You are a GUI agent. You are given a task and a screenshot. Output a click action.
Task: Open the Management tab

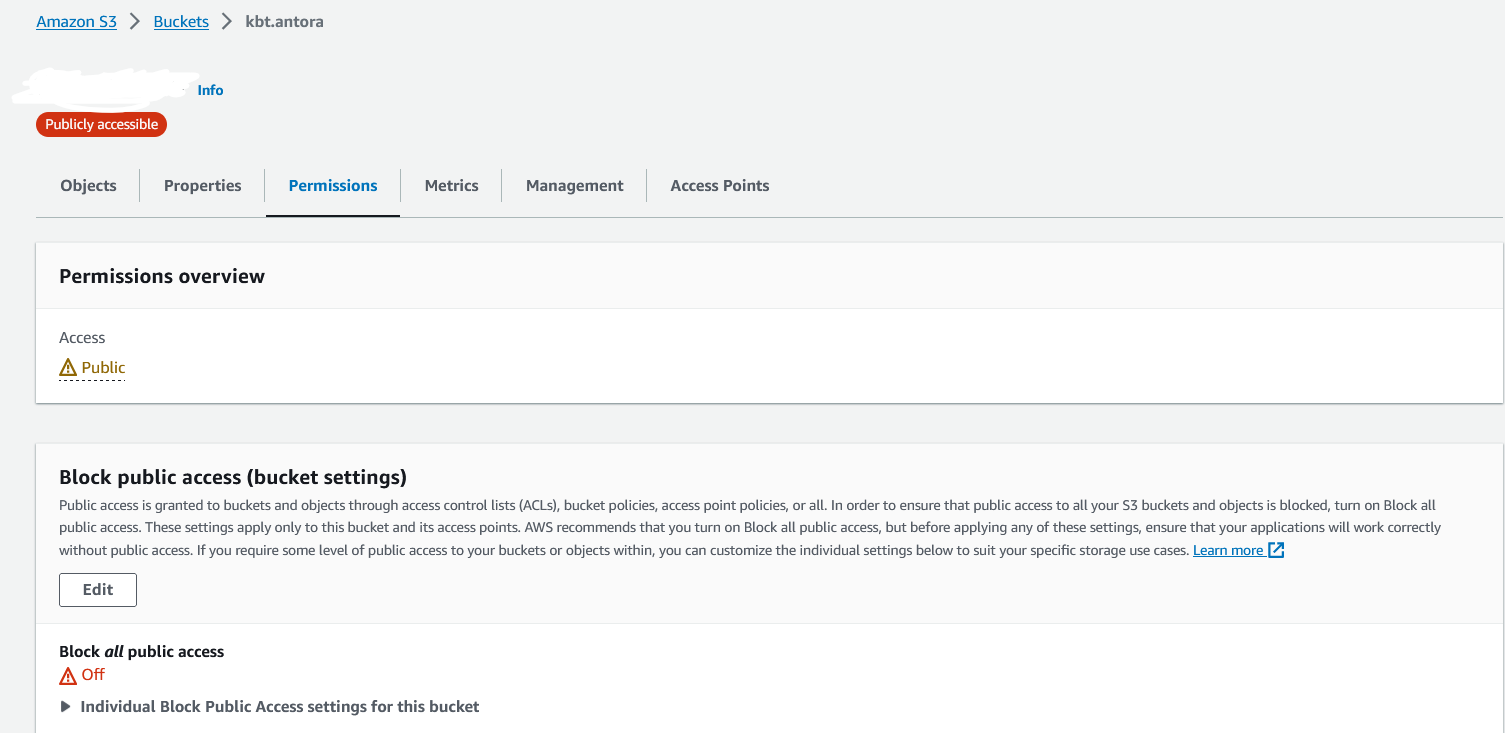pos(574,185)
